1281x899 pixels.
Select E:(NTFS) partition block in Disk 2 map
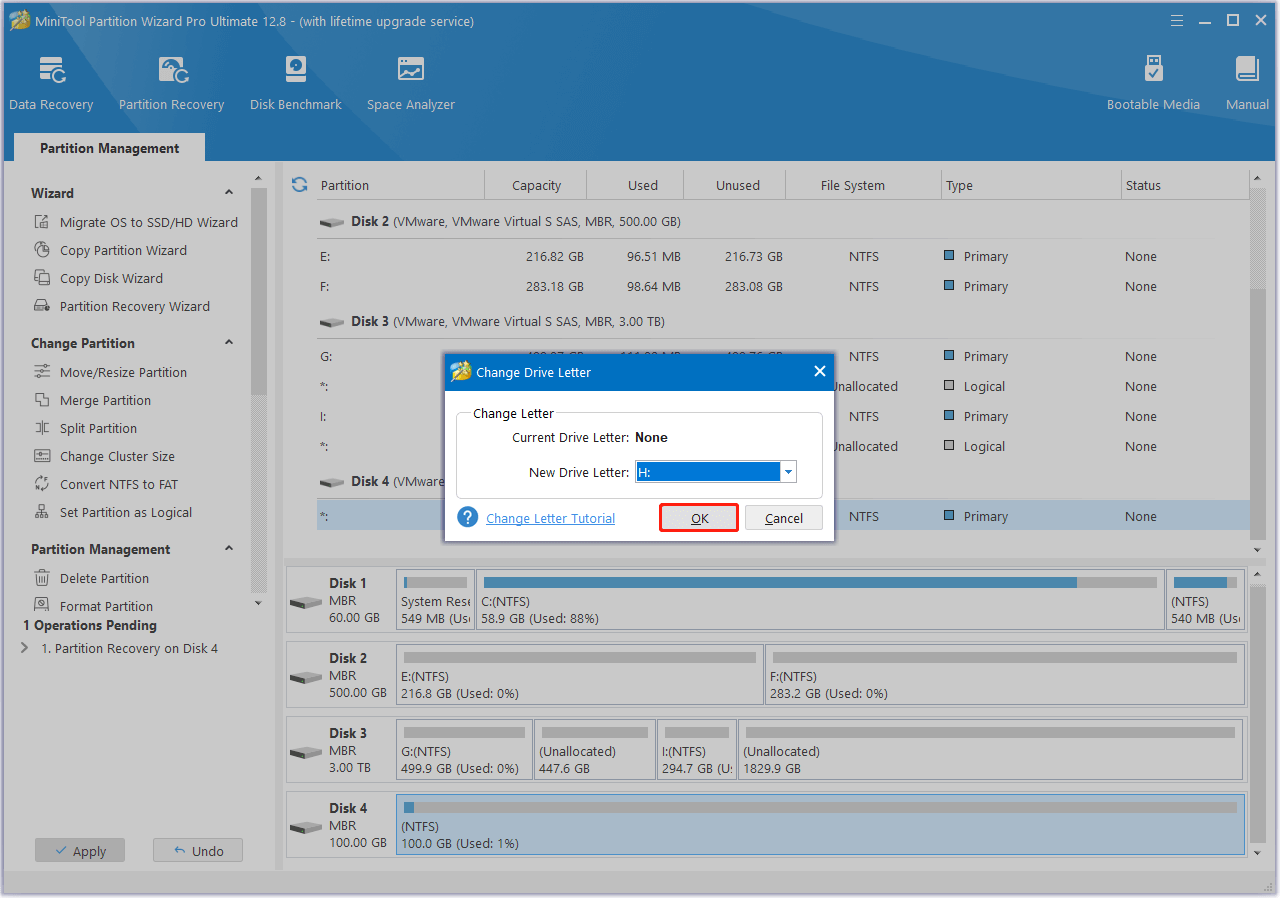pos(580,675)
